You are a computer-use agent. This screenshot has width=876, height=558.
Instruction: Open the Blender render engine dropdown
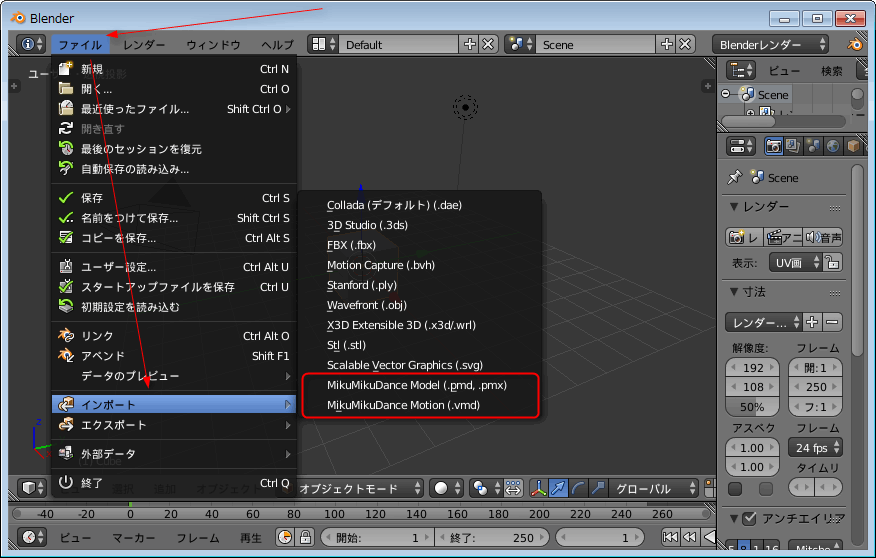(x=770, y=44)
